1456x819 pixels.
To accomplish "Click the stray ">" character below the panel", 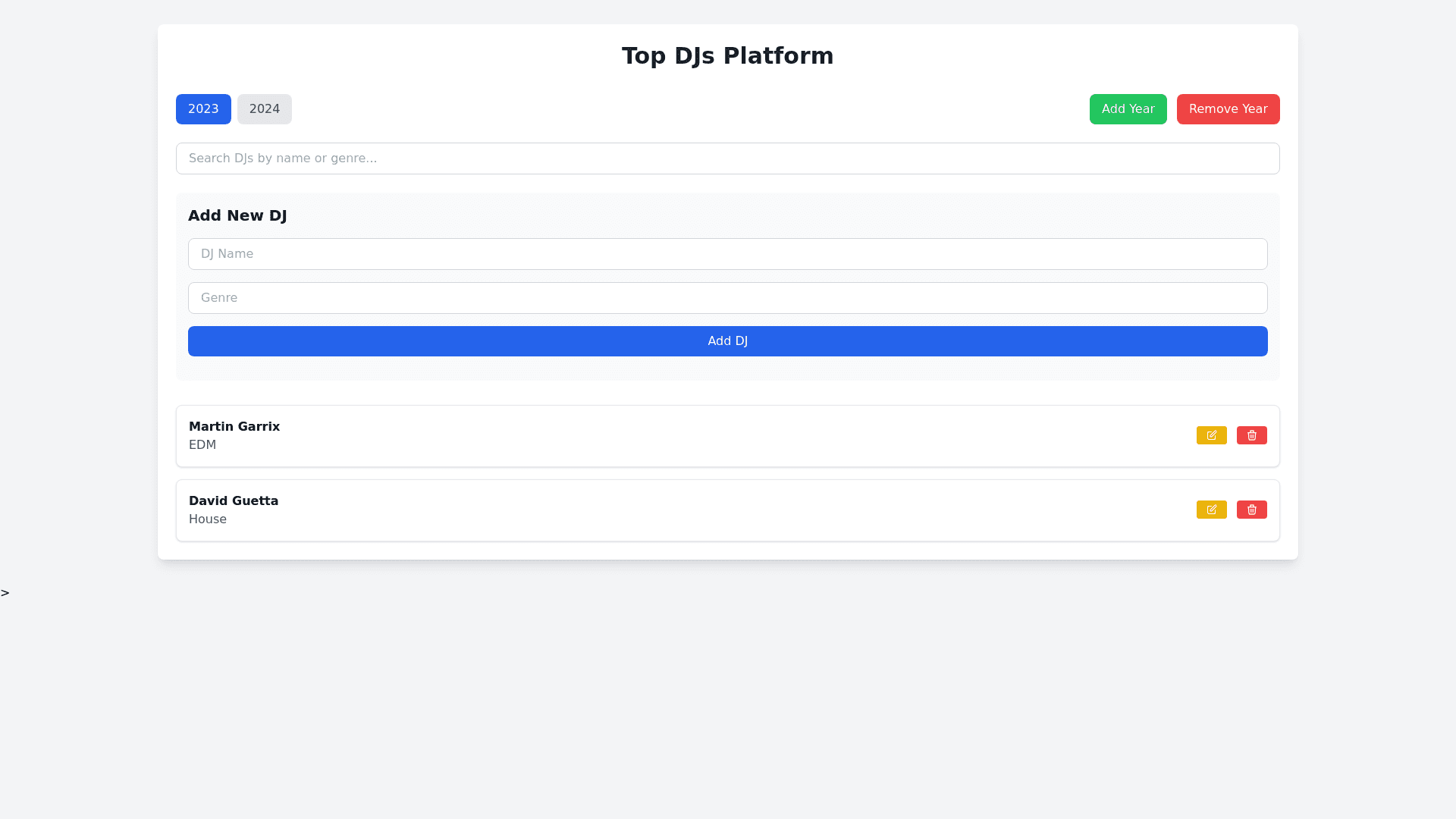I will 5,593.
